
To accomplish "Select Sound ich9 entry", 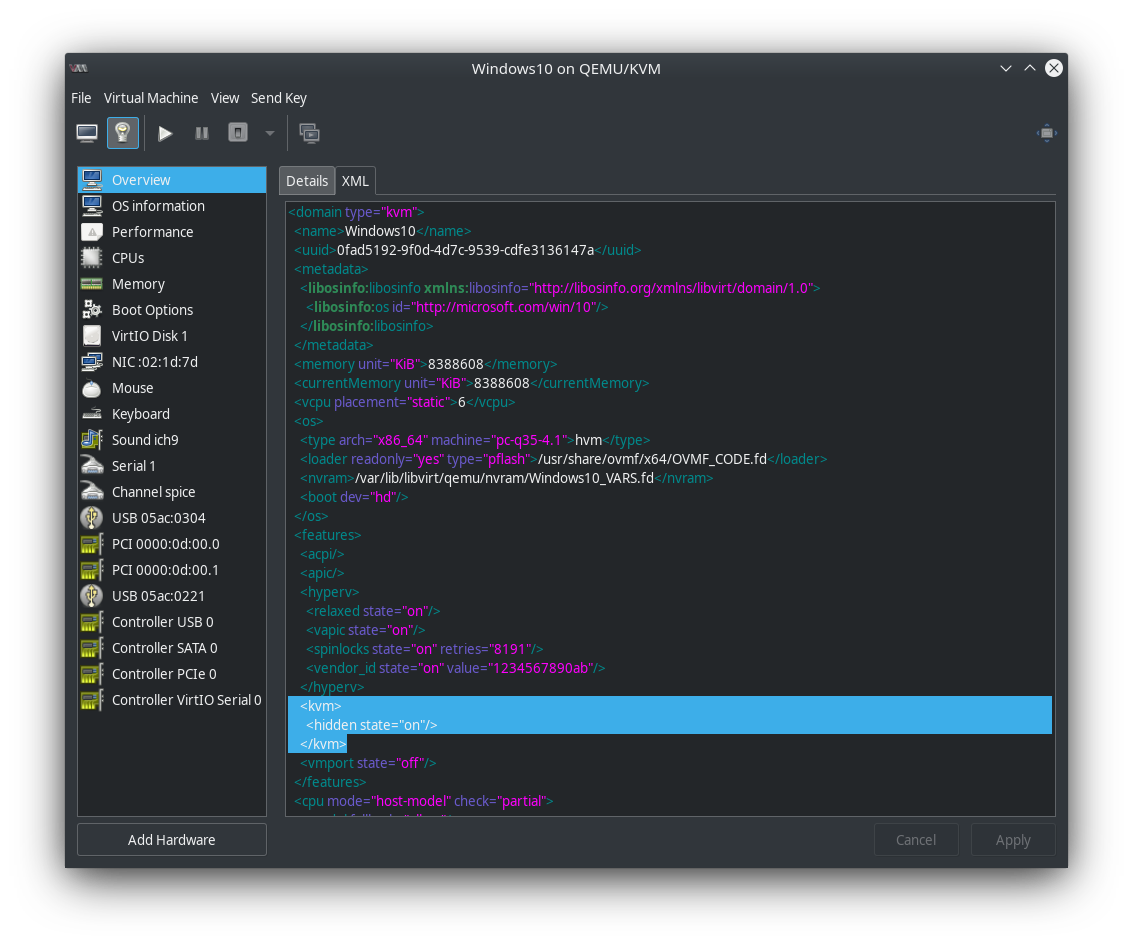I will coord(172,440).
